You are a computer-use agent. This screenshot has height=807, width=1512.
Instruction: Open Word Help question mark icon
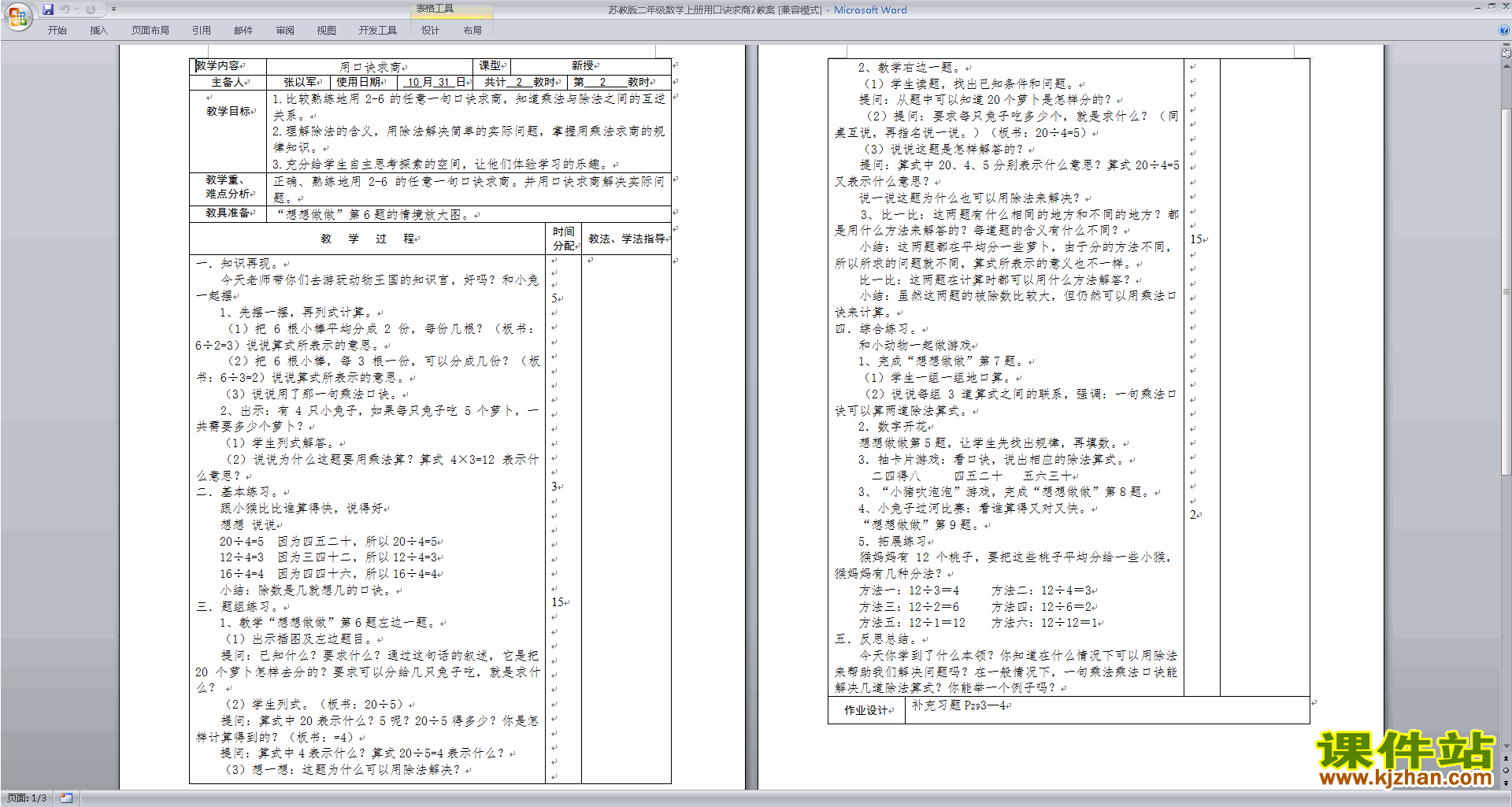click(1504, 30)
